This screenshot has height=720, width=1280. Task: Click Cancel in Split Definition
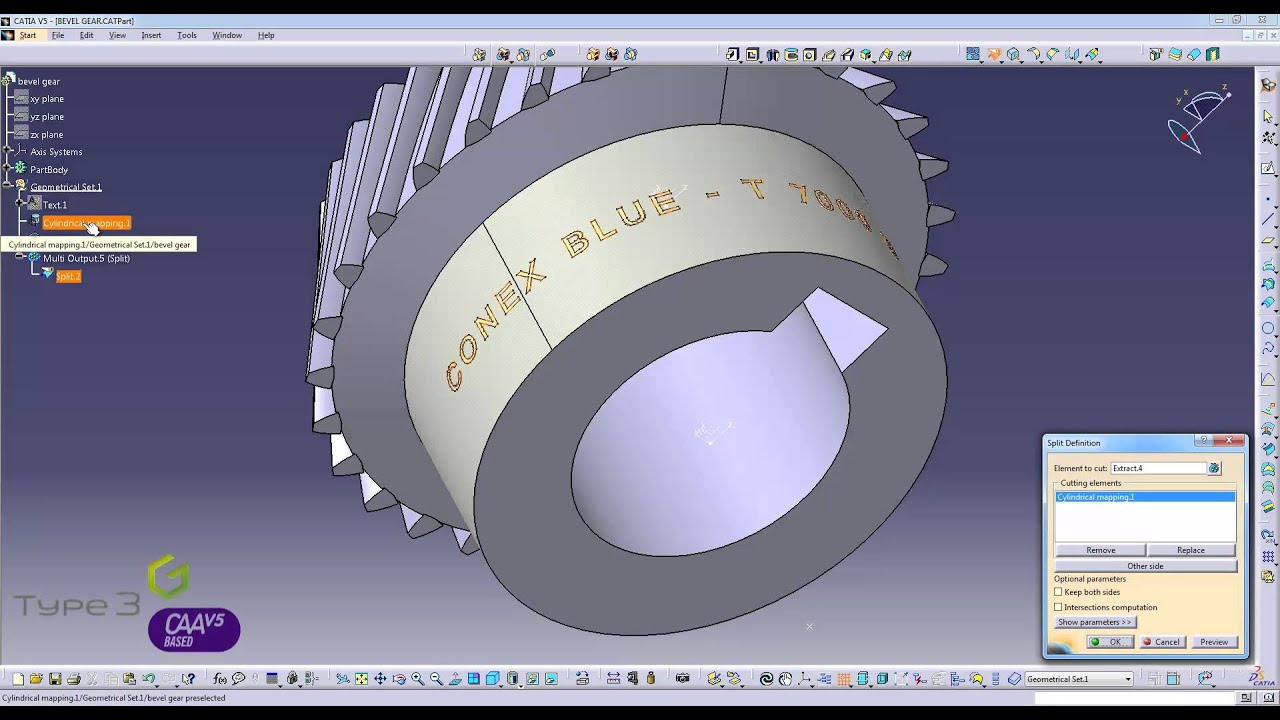click(x=1162, y=642)
